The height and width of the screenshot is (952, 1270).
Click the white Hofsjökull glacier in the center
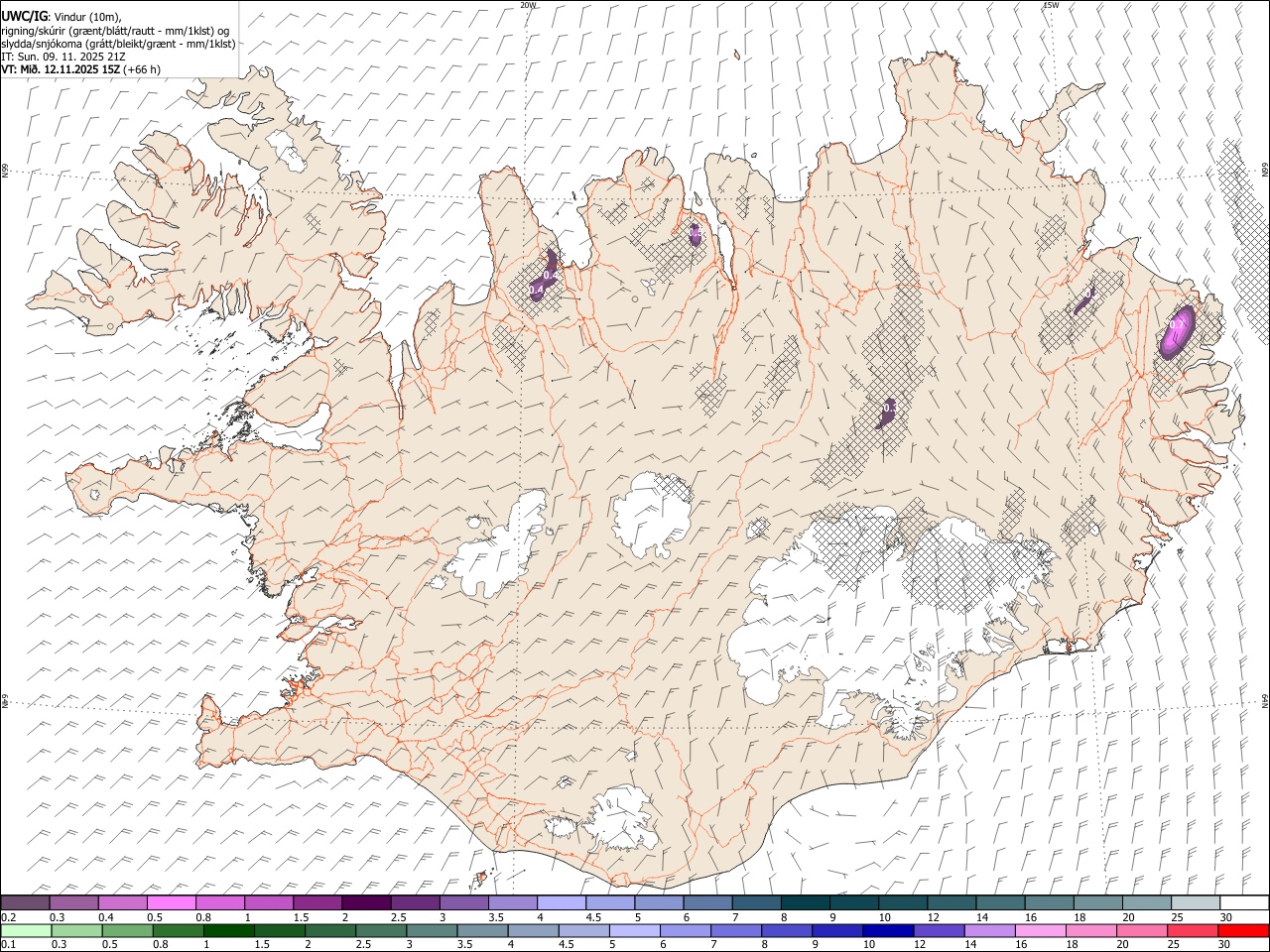[x=652, y=516]
